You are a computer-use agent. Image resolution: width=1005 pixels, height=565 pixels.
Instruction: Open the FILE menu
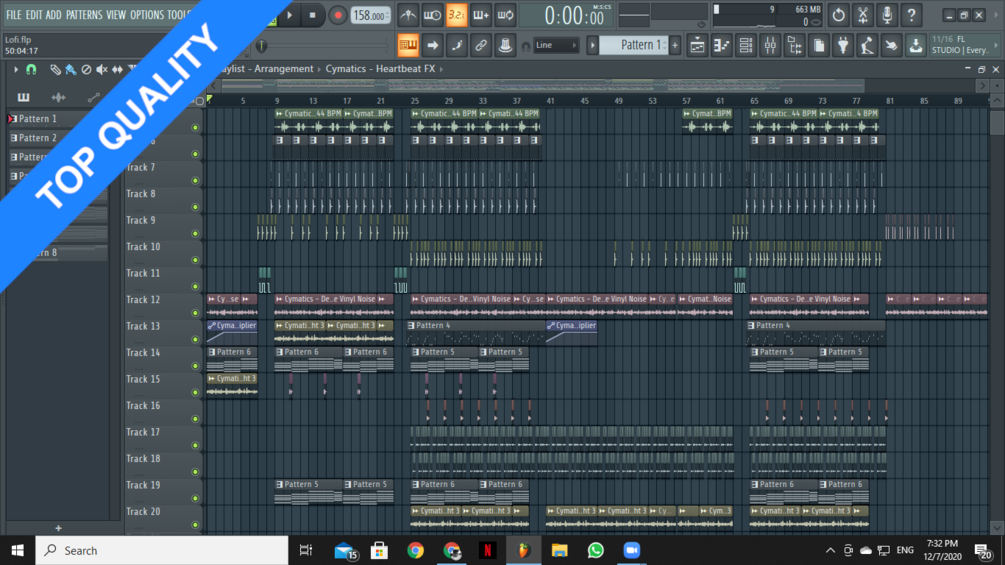pos(13,15)
